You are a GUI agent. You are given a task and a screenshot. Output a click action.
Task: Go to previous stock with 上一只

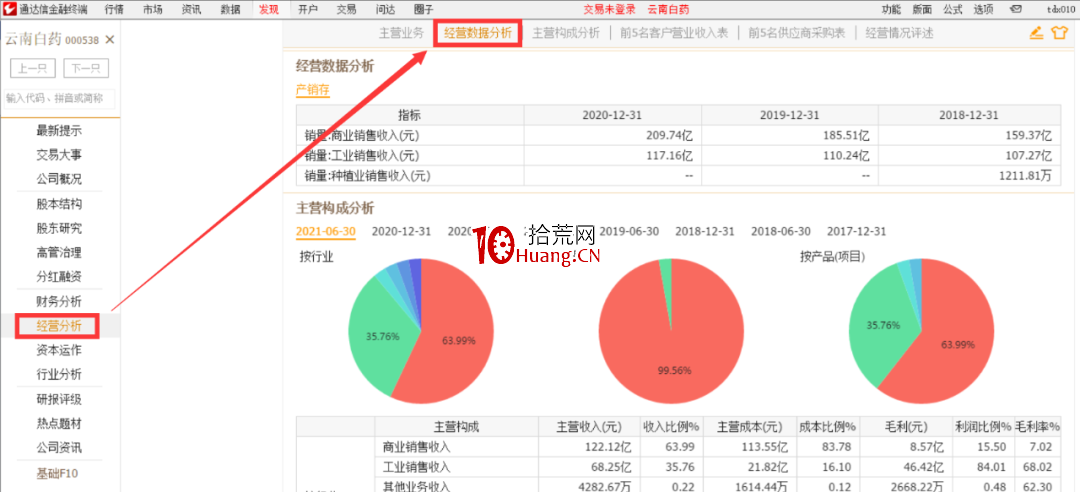tap(33, 68)
